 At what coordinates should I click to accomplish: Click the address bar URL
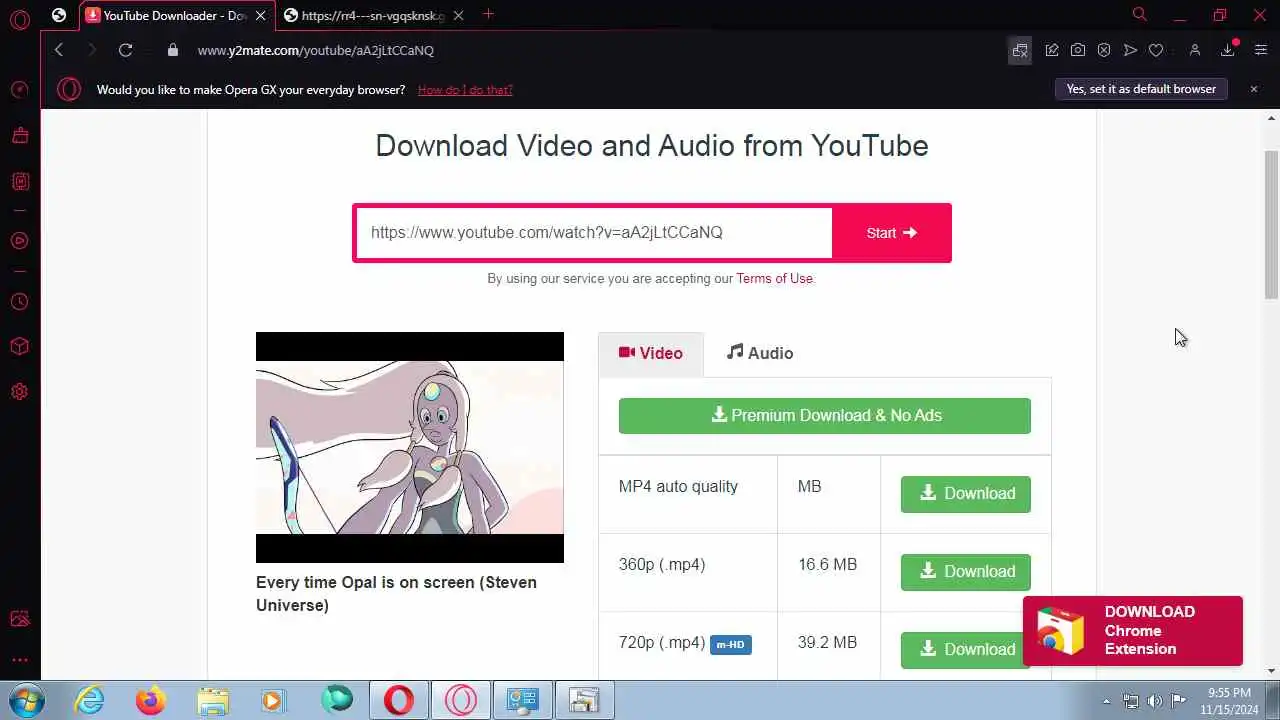pyautogui.click(x=316, y=50)
